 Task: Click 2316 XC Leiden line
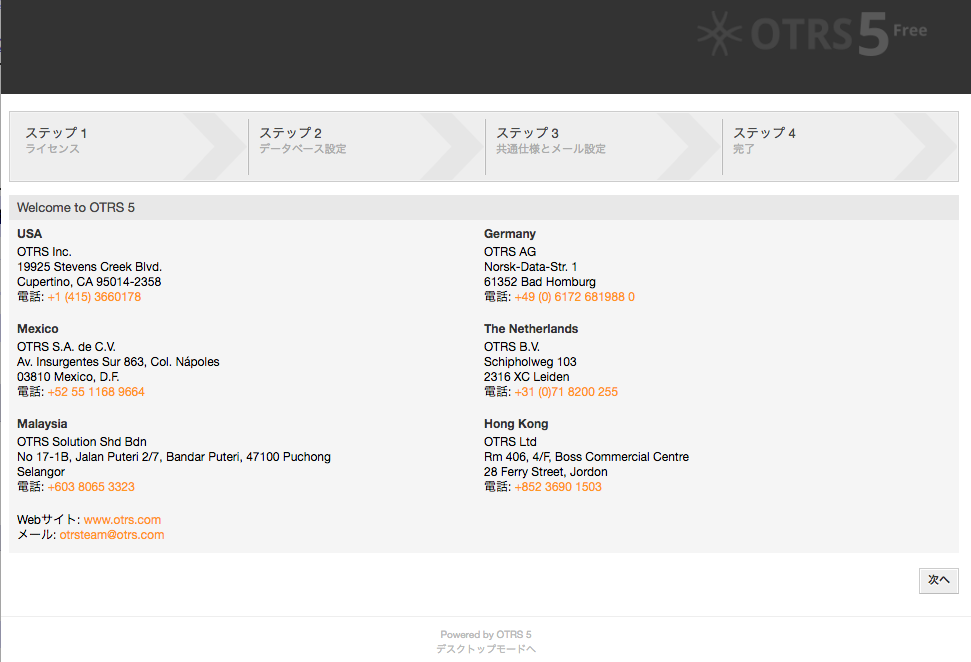coord(526,377)
